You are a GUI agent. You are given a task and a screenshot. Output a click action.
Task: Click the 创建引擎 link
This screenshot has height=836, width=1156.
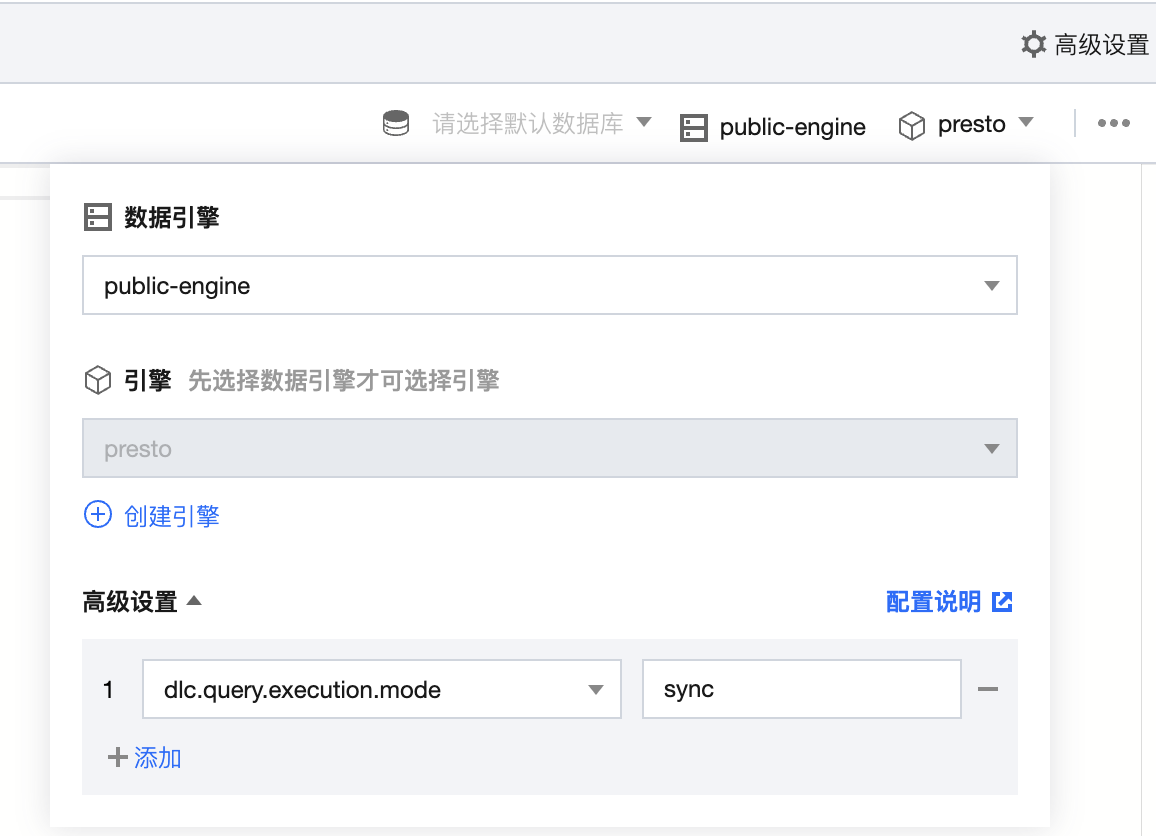(171, 516)
